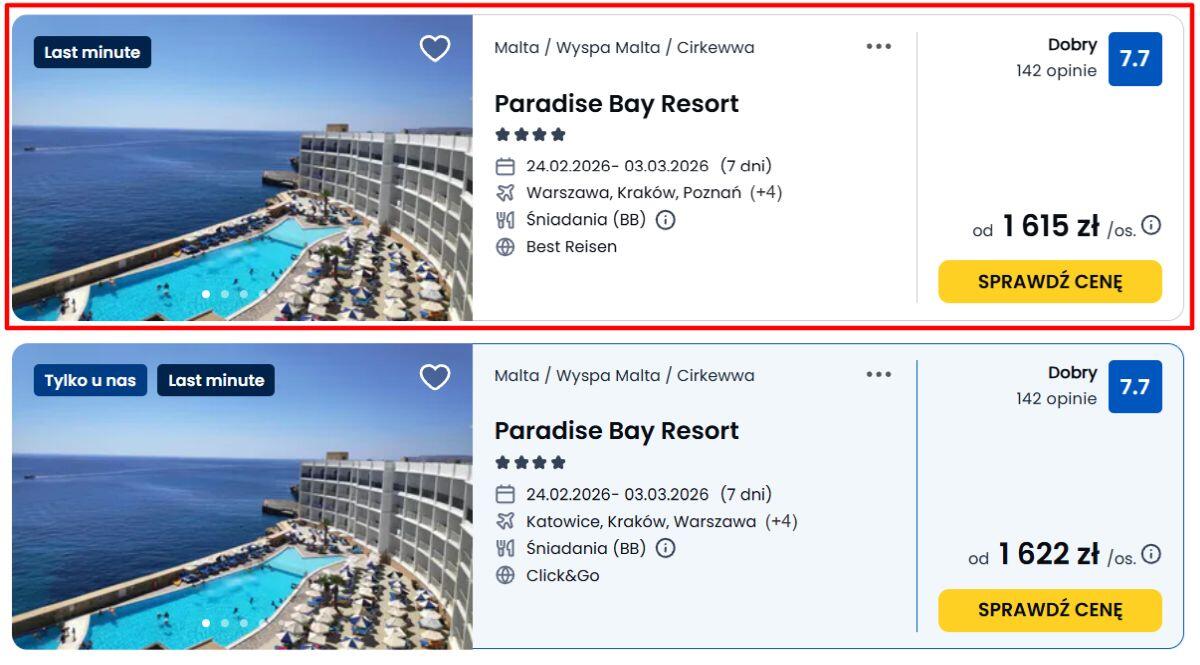The height and width of the screenshot is (665, 1200).
Task: Toggle heart on the Click&Go offer
Action: pyautogui.click(x=434, y=377)
